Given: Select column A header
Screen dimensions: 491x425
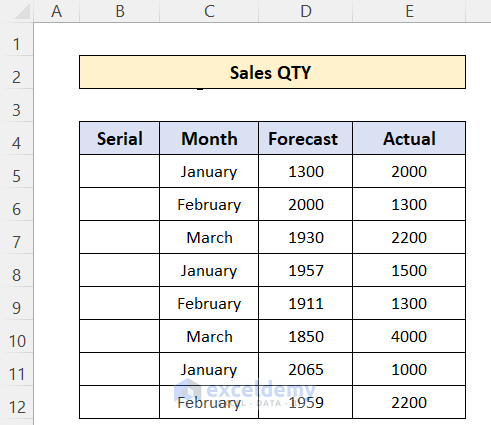Looking at the screenshot, I should [57, 11].
